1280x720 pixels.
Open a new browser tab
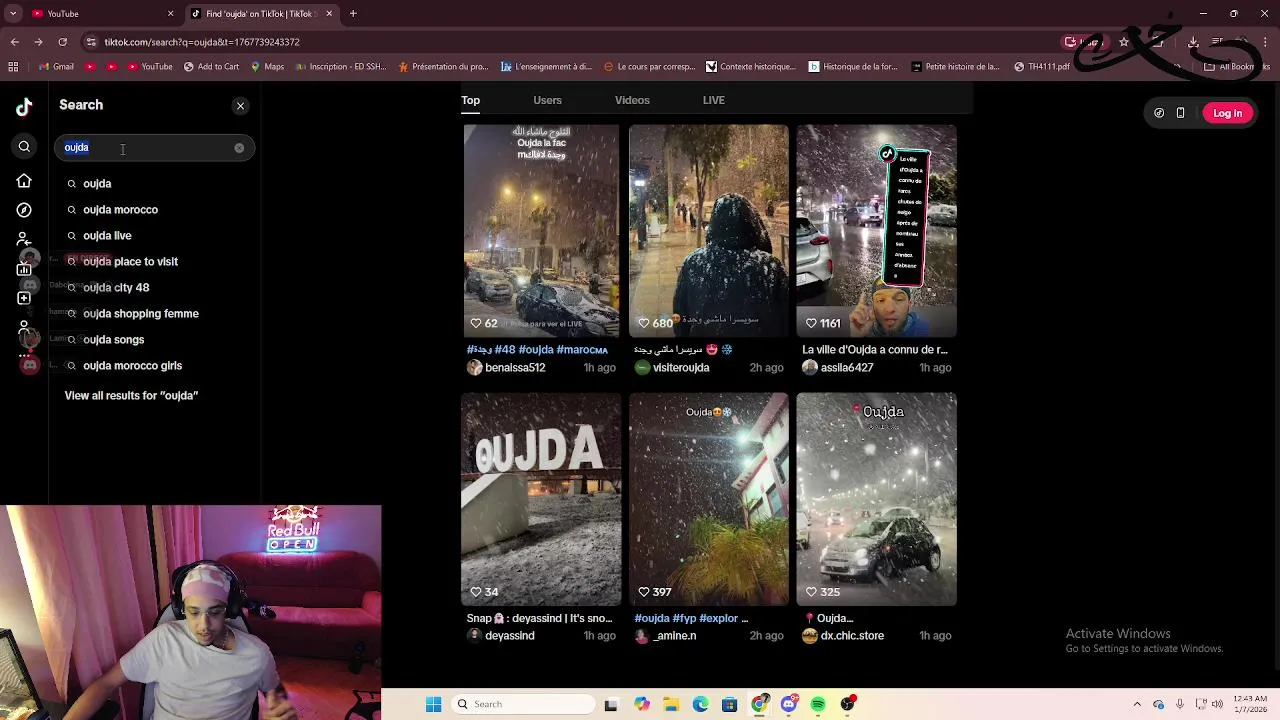click(x=353, y=13)
